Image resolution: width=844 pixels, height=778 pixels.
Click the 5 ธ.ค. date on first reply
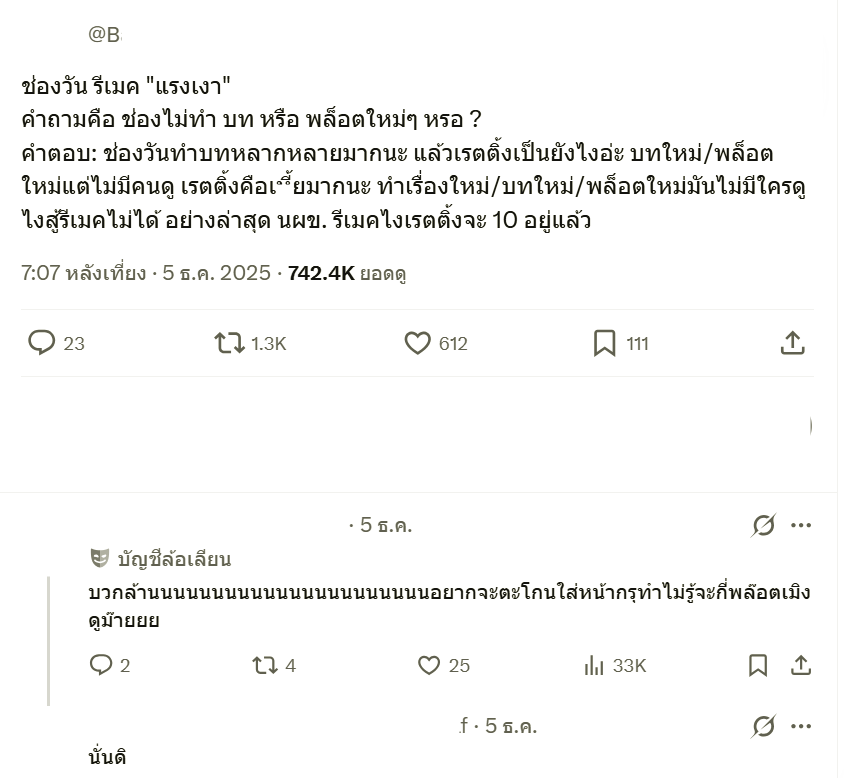coord(385,525)
